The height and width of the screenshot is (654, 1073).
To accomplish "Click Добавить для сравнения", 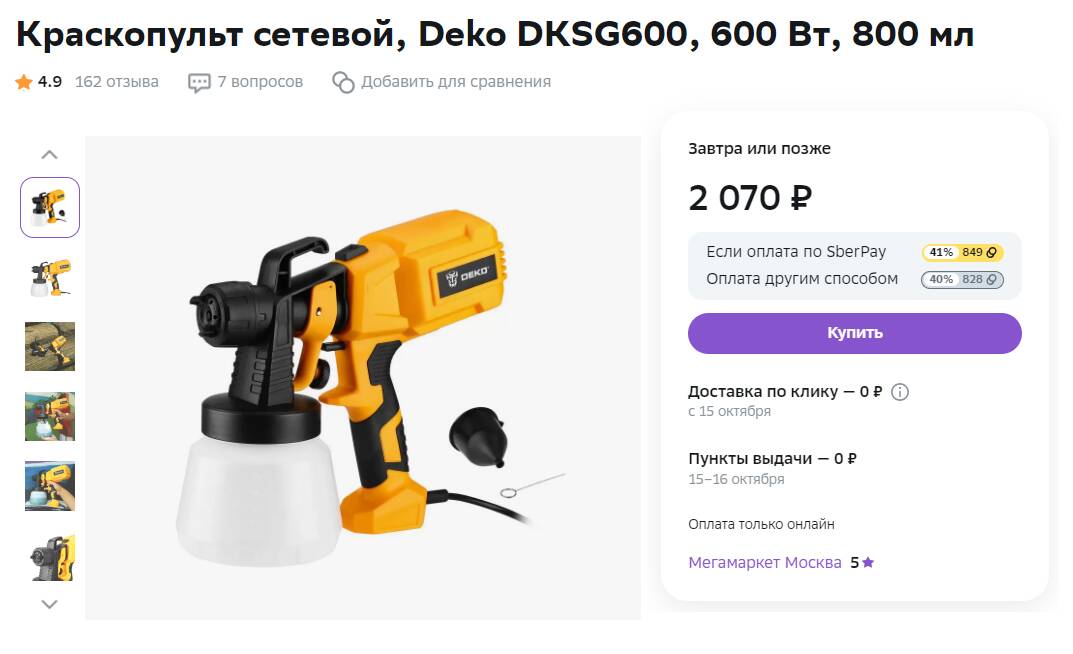I will (x=456, y=82).
